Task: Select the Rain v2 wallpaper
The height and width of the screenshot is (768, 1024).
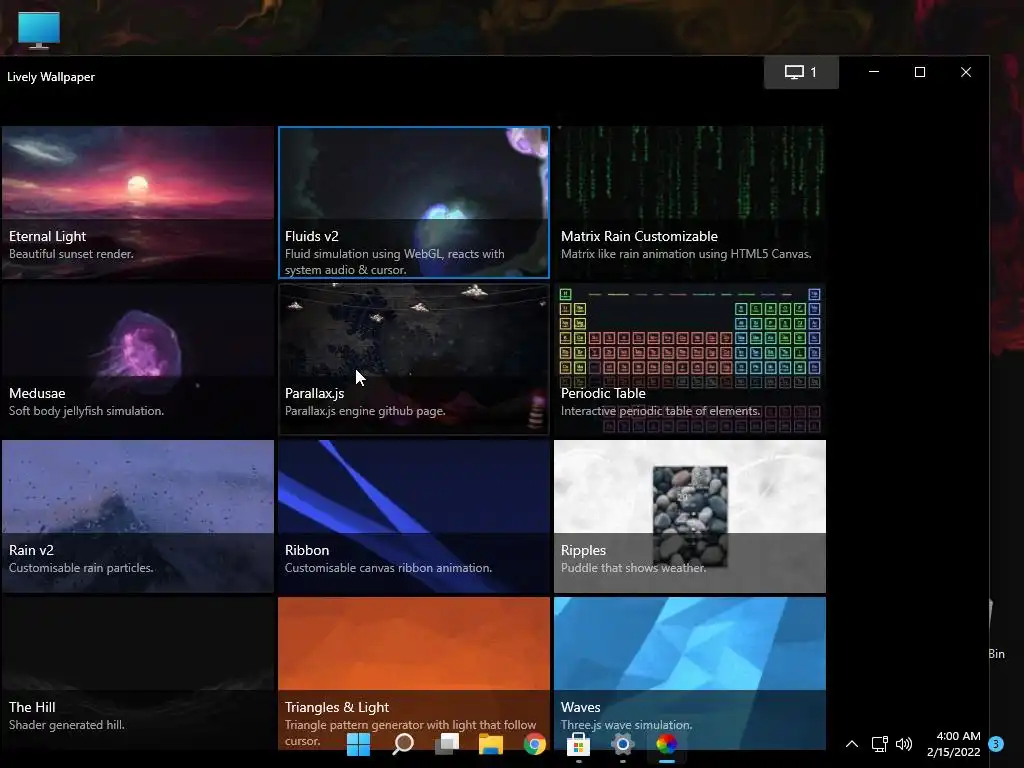Action: point(138,517)
